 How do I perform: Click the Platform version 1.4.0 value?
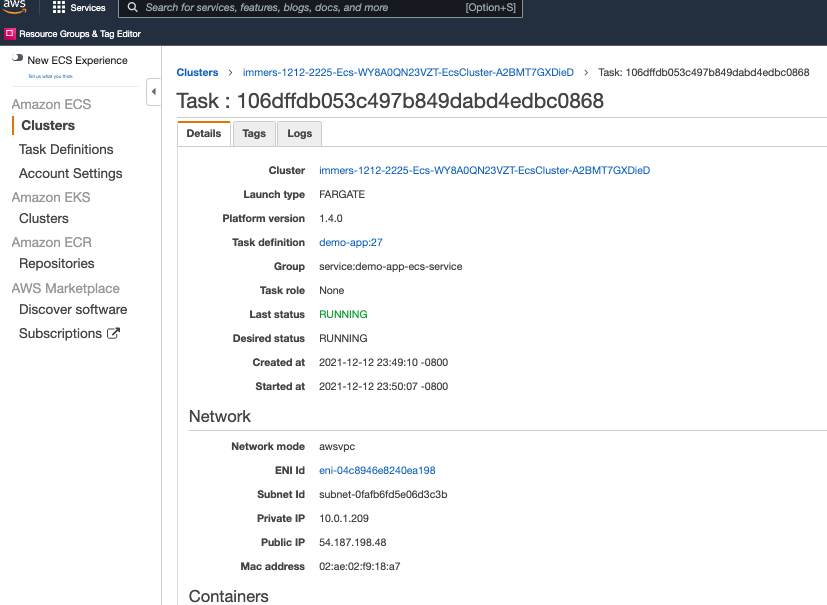pos(331,218)
